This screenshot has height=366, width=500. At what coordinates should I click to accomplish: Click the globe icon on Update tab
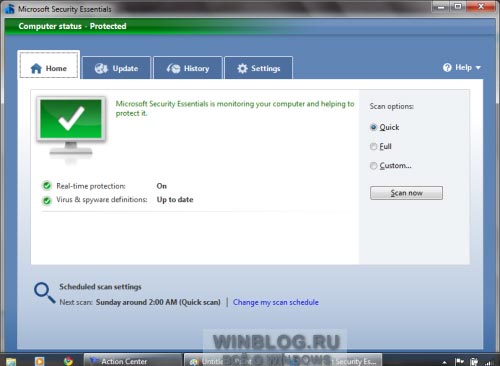[x=101, y=68]
